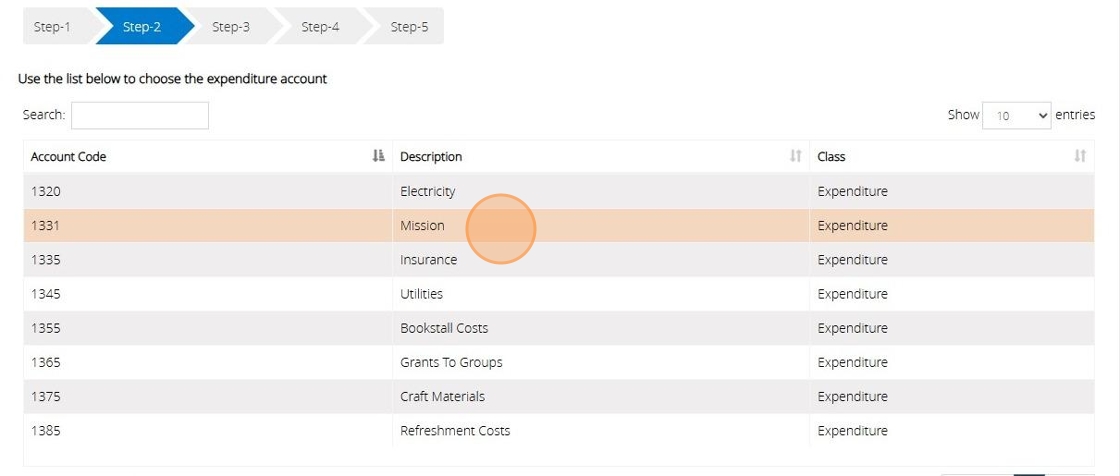Choose Grants To Groups account

tap(451, 362)
